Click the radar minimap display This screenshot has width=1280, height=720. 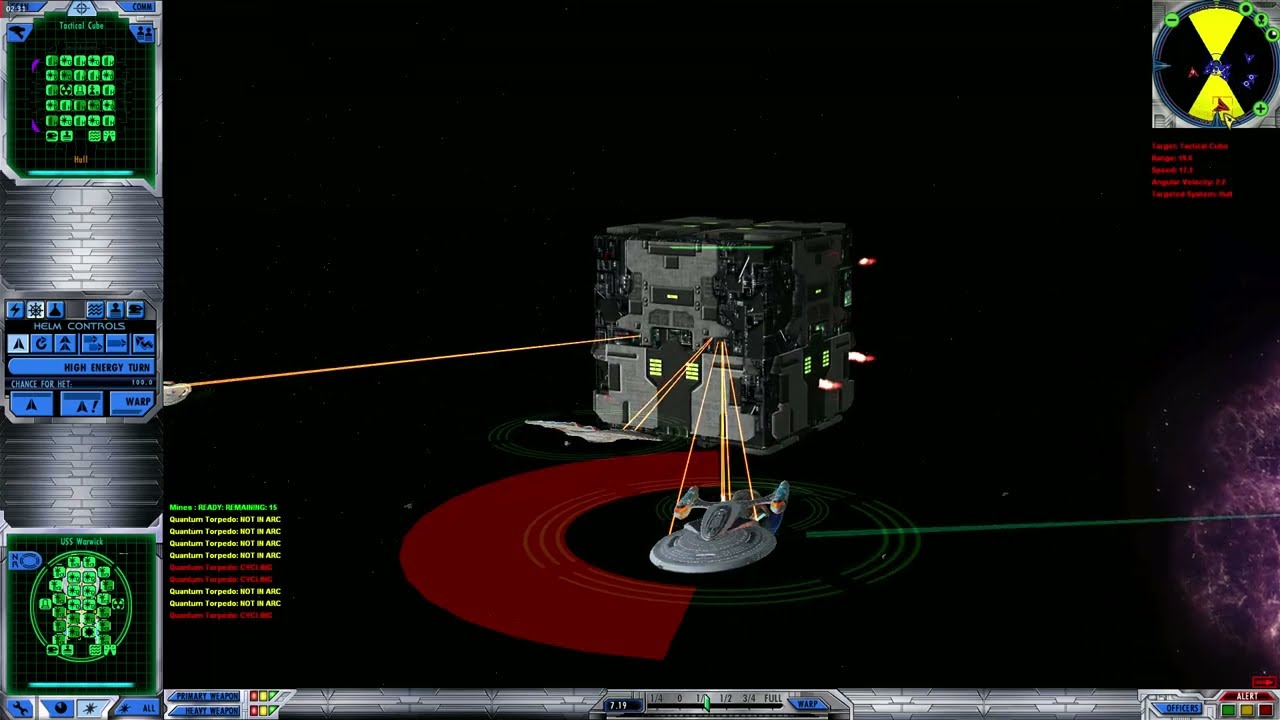click(x=1216, y=66)
